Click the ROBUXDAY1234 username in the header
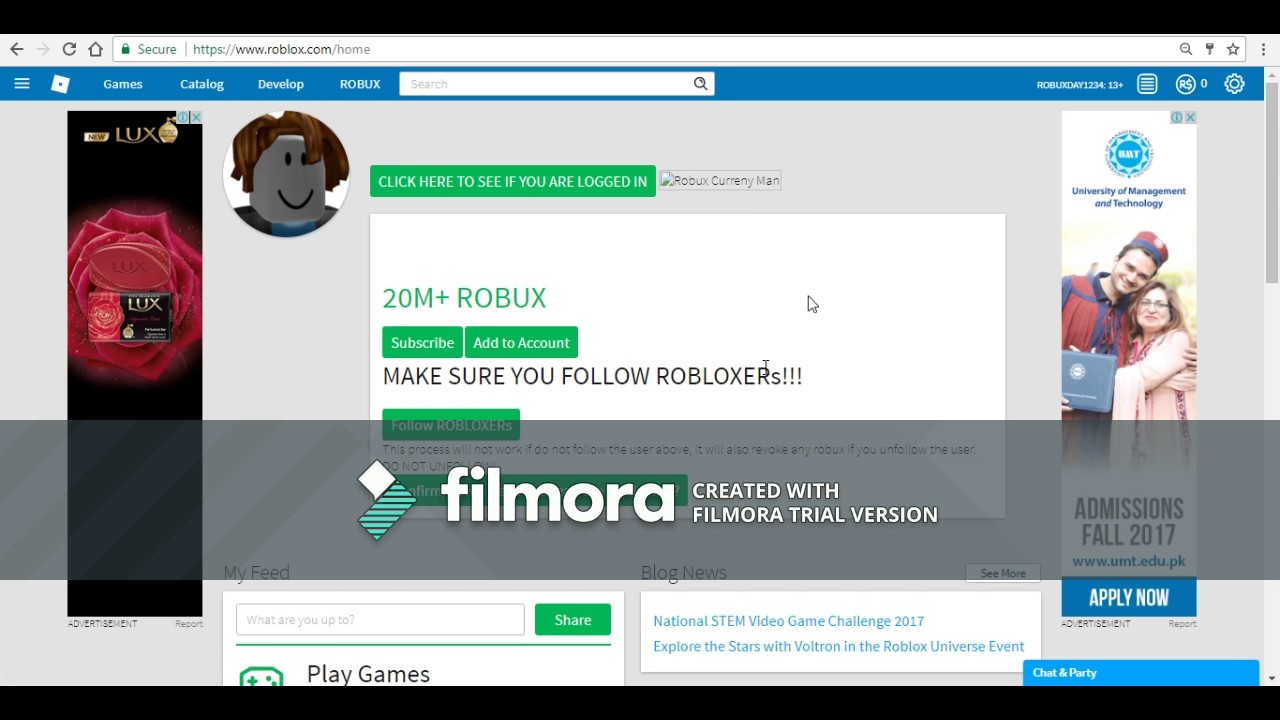Viewport: 1280px width, 720px height. pos(1080,85)
